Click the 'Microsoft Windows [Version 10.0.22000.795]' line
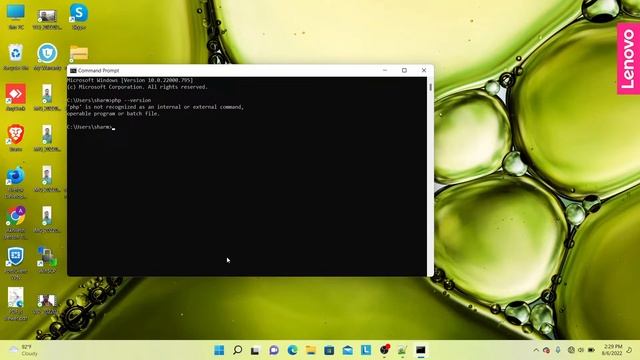 pyautogui.click(x=130, y=80)
